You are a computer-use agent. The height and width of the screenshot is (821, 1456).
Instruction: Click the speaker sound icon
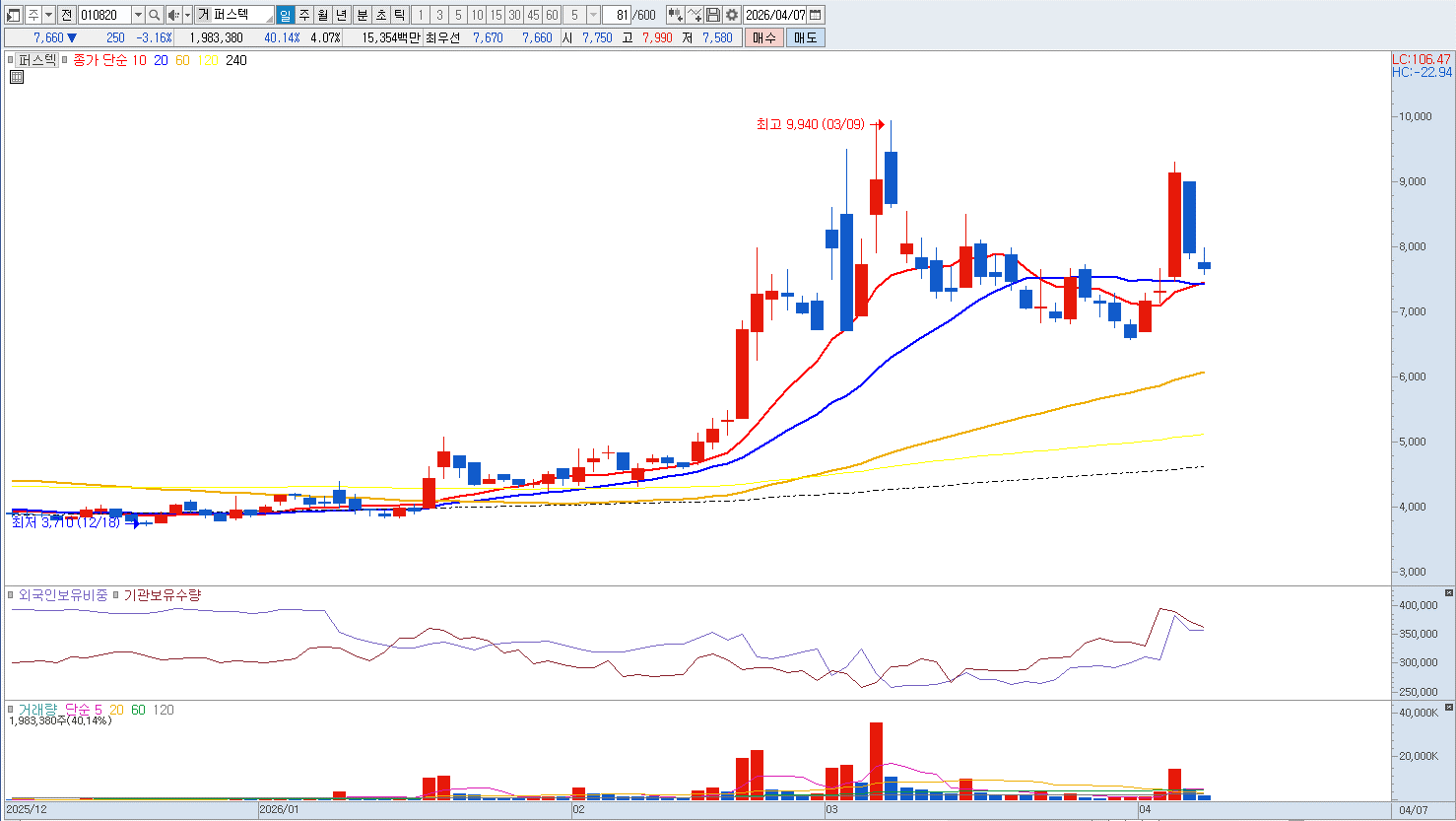click(173, 15)
